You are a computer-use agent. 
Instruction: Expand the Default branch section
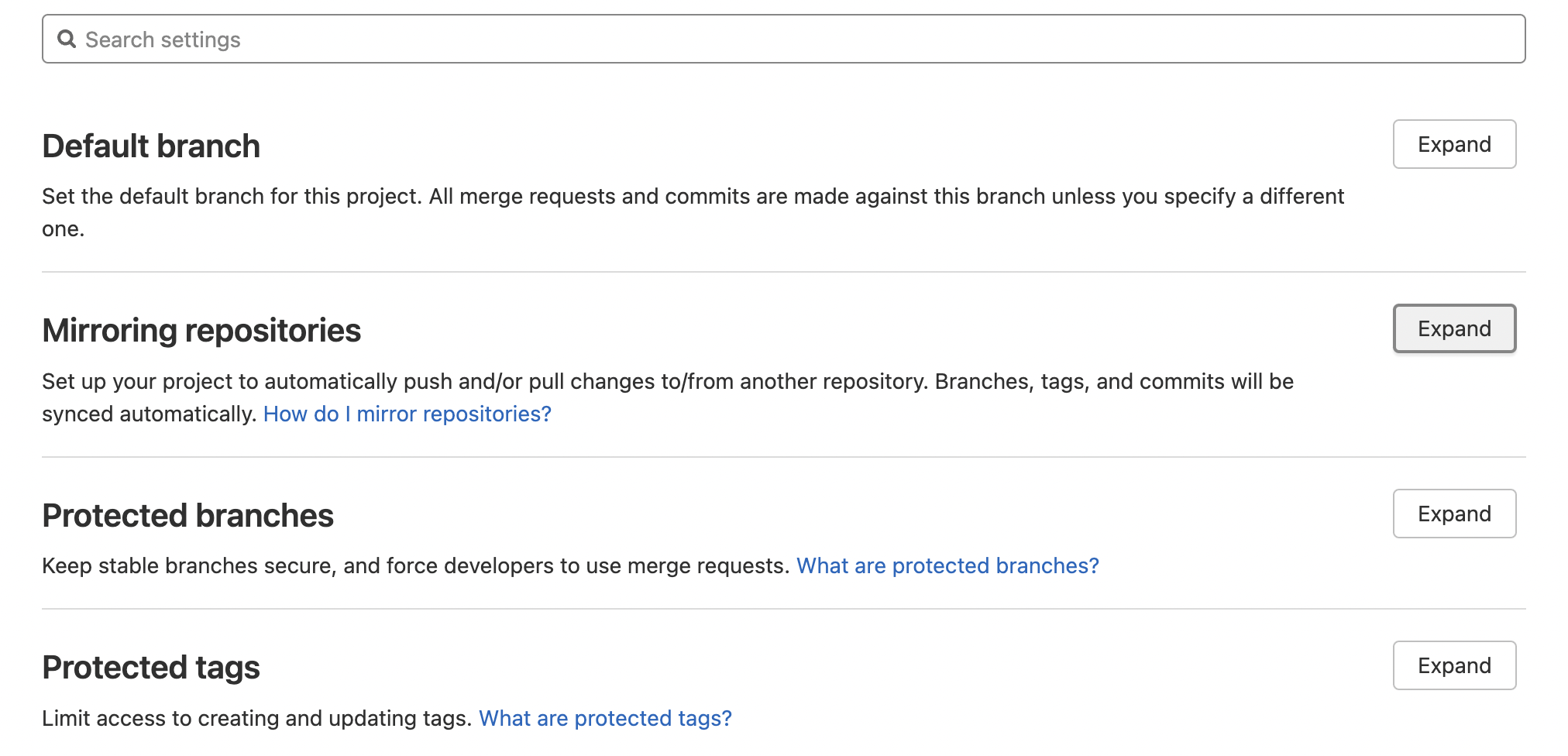[1453, 144]
